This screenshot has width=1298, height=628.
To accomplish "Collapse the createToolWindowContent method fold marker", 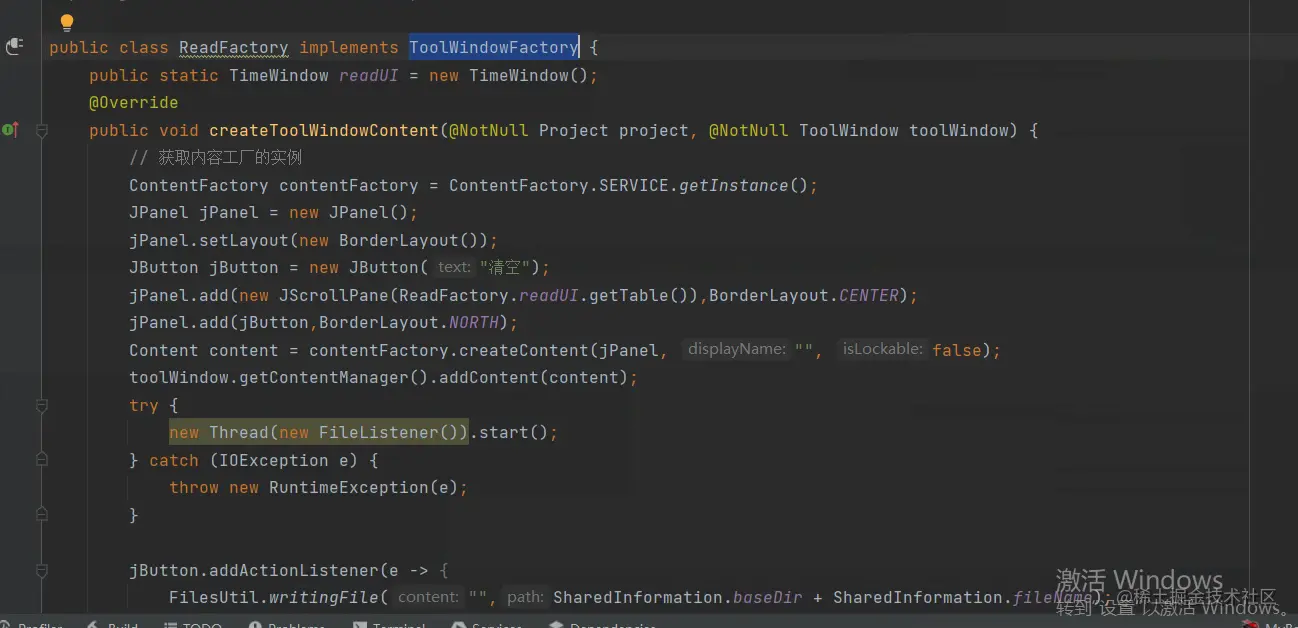I will pyautogui.click(x=42, y=130).
